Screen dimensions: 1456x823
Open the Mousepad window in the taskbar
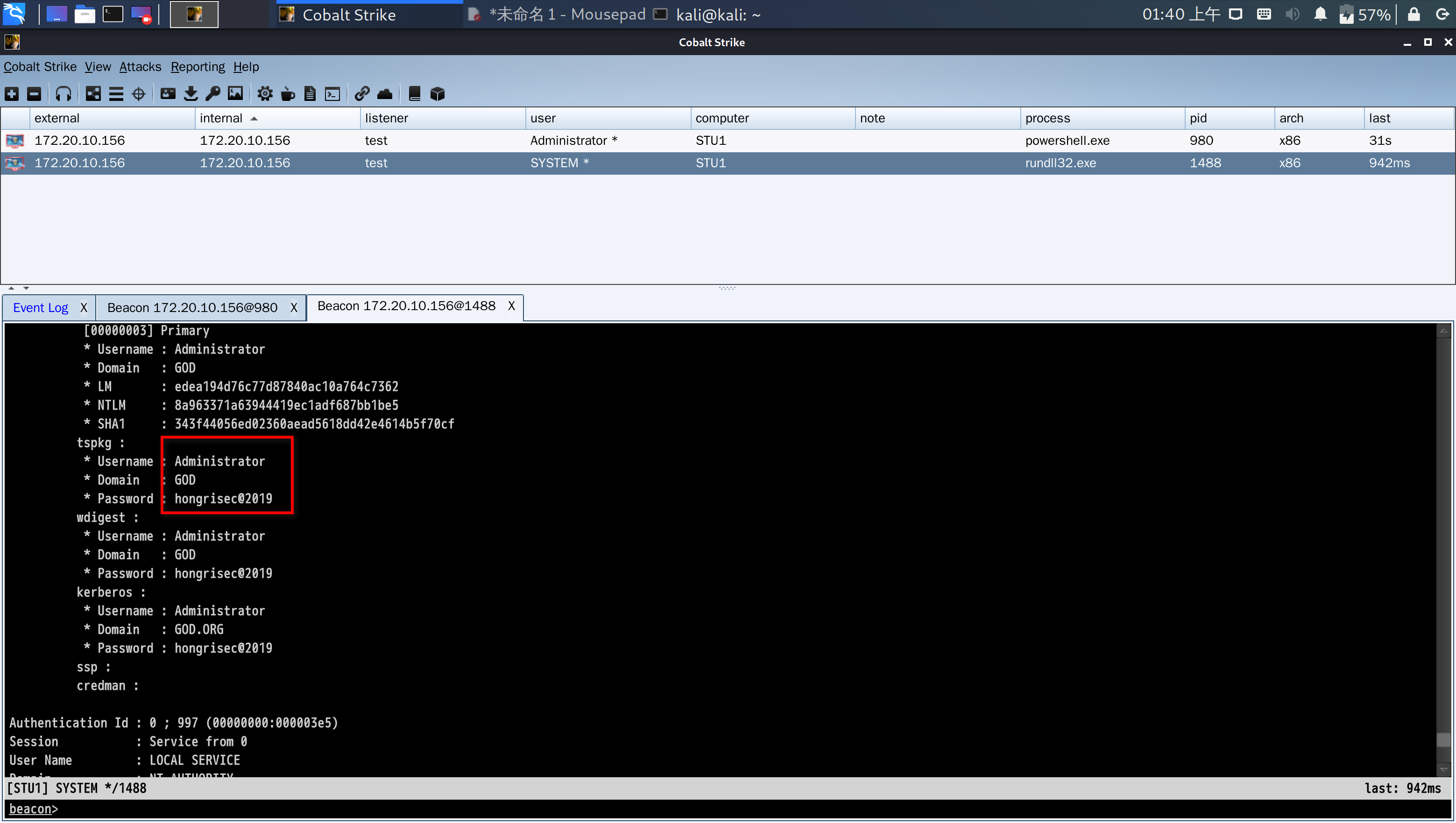point(557,14)
